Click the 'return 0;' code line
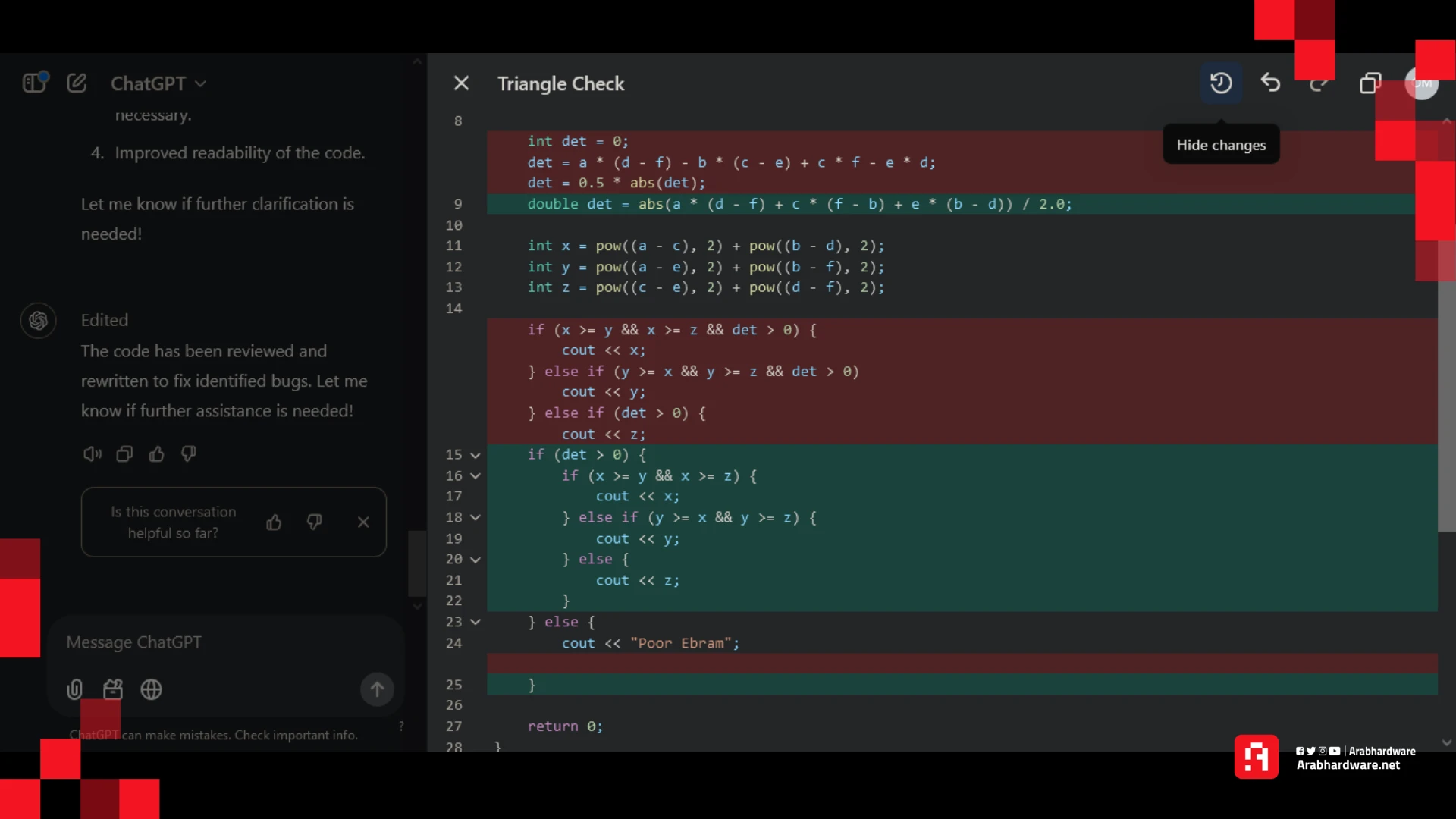Viewport: 1456px width, 819px height. click(565, 726)
